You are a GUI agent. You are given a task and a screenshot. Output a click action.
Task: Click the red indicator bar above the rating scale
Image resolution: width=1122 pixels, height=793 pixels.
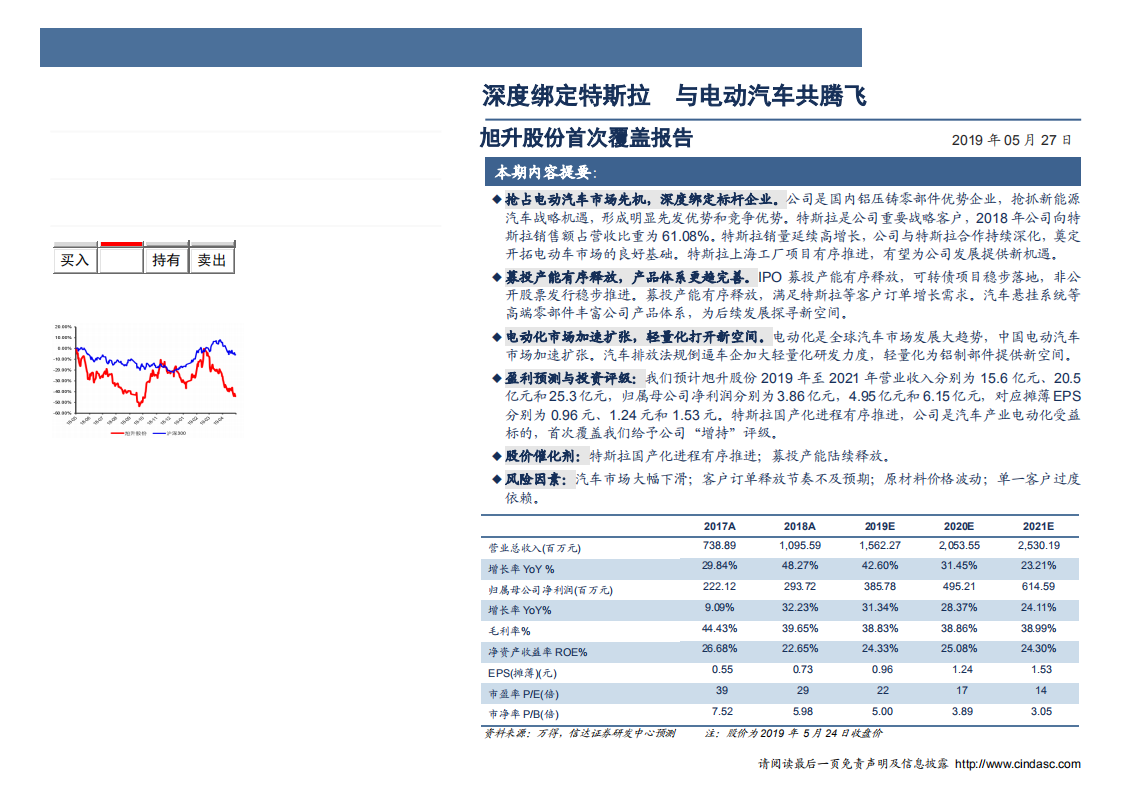pos(121,243)
